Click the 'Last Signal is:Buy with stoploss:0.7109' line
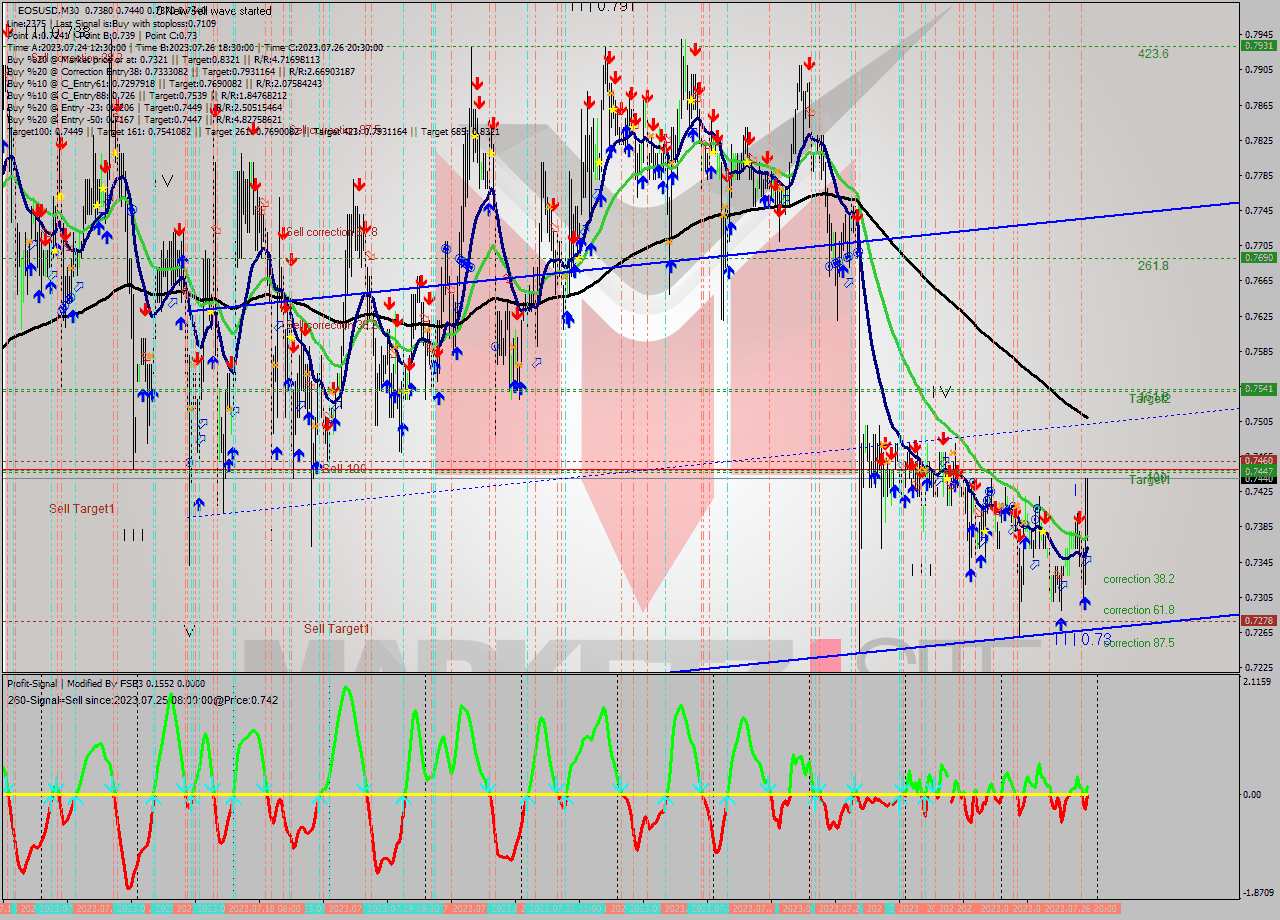The image size is (1280, 920). pyautogui.click(x=135, y=22)
